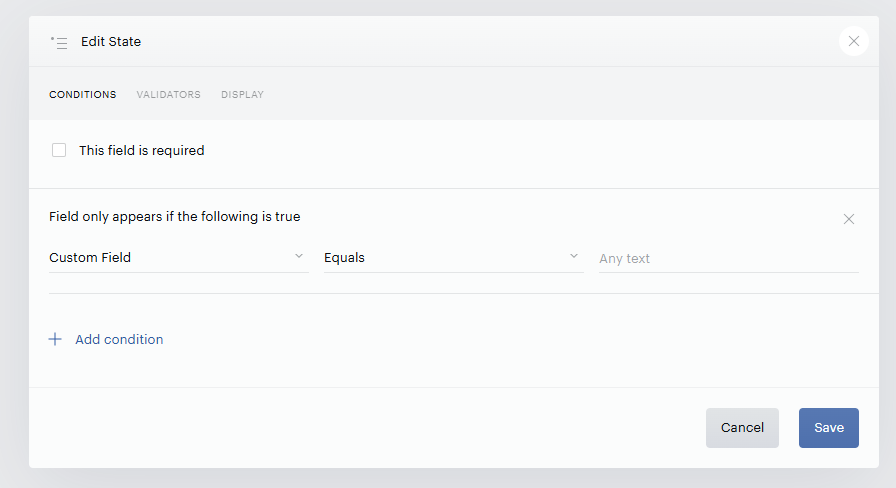
Task: Switch to the Conditions tab
Action: 82,95
